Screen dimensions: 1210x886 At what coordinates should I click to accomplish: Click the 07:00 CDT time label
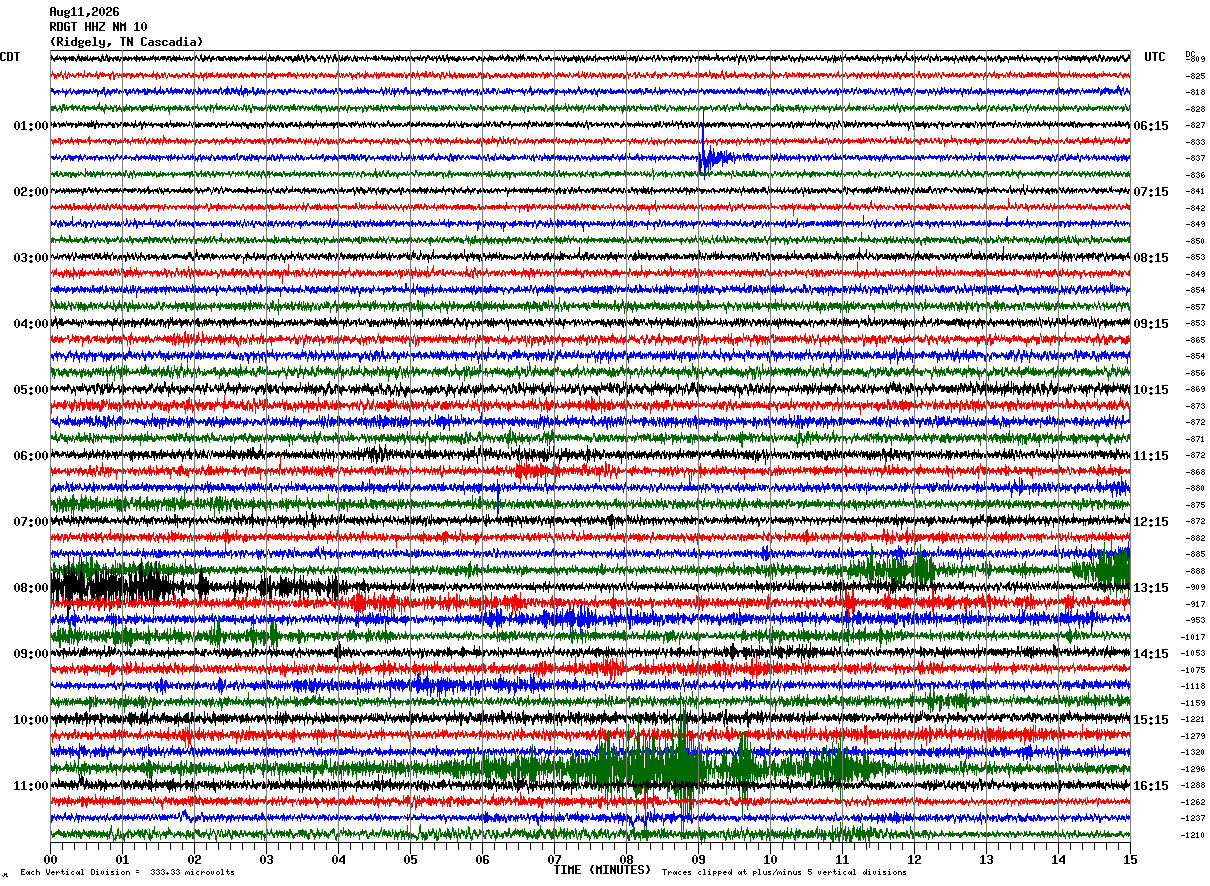(31, 522)
